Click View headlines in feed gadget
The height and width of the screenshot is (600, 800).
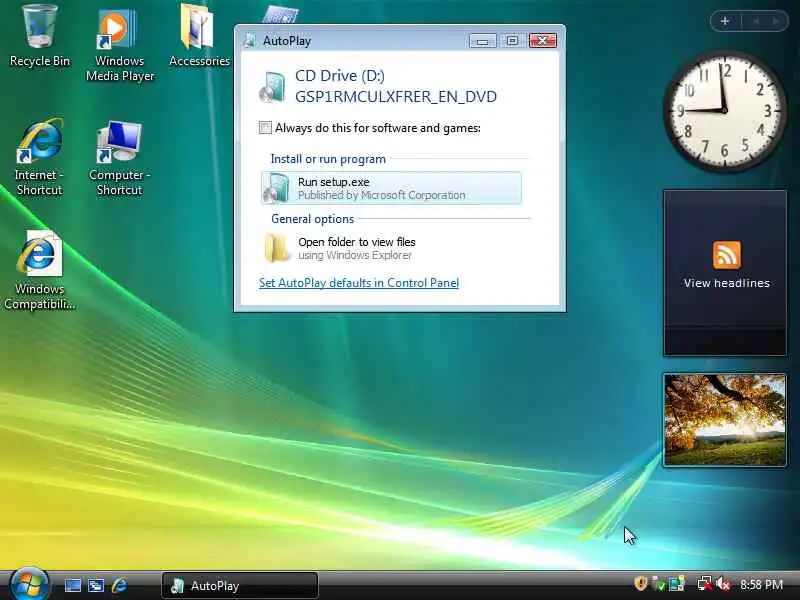(x=727, y=283)
